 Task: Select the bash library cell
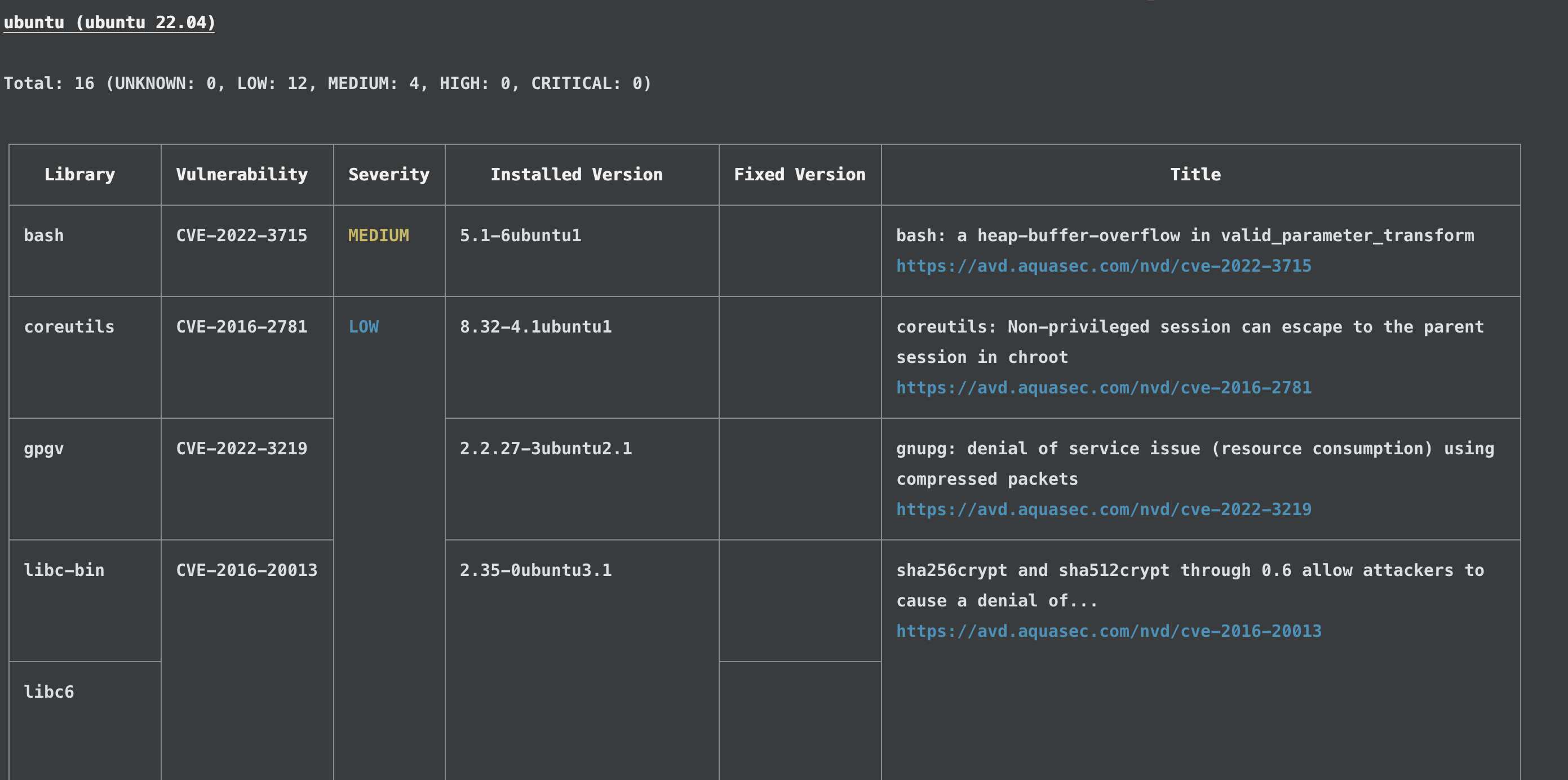[44, 236]
